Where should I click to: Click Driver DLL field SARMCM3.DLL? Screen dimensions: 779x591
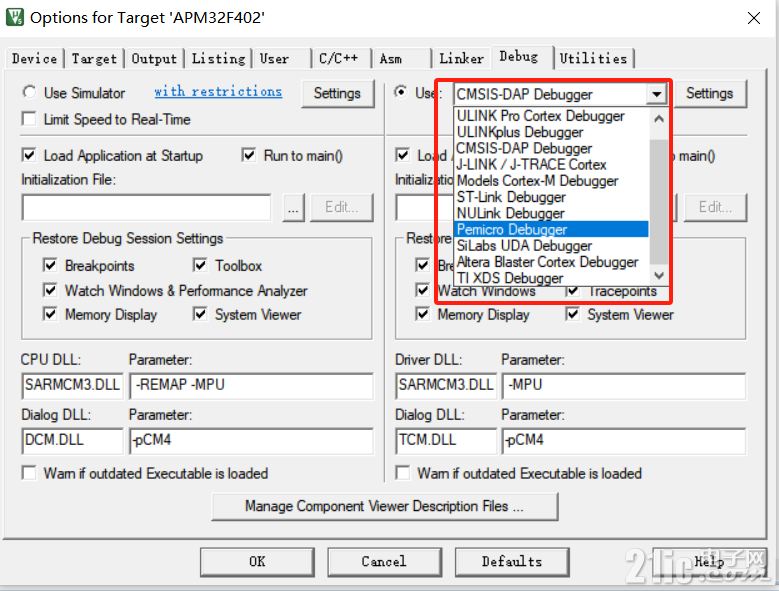coord(446,385)
